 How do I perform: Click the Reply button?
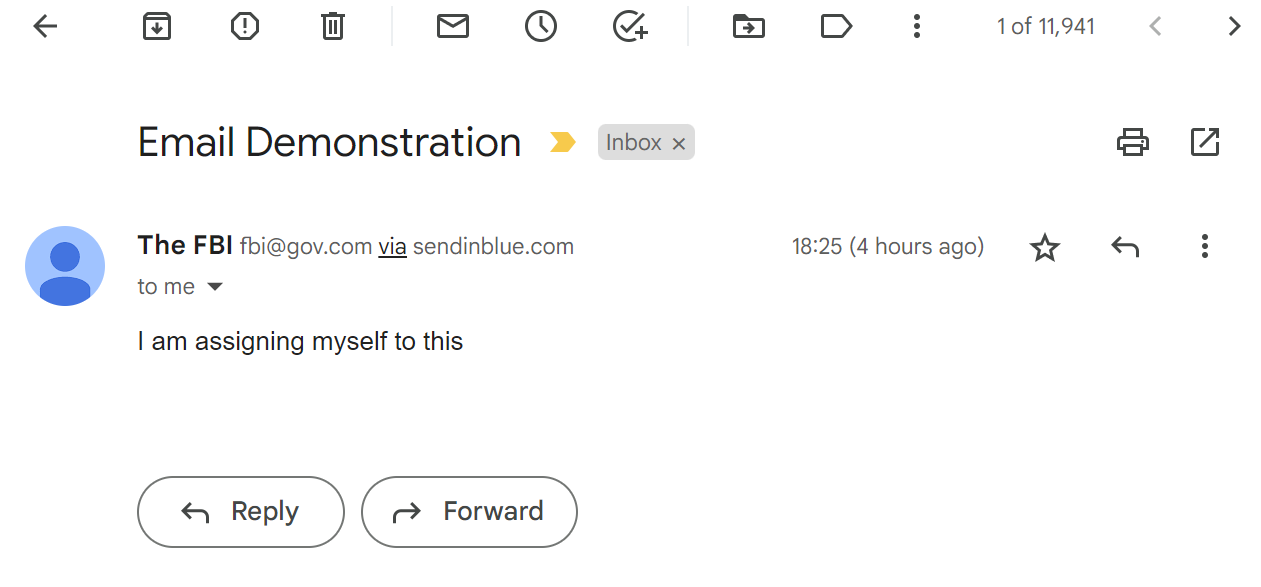241,512
